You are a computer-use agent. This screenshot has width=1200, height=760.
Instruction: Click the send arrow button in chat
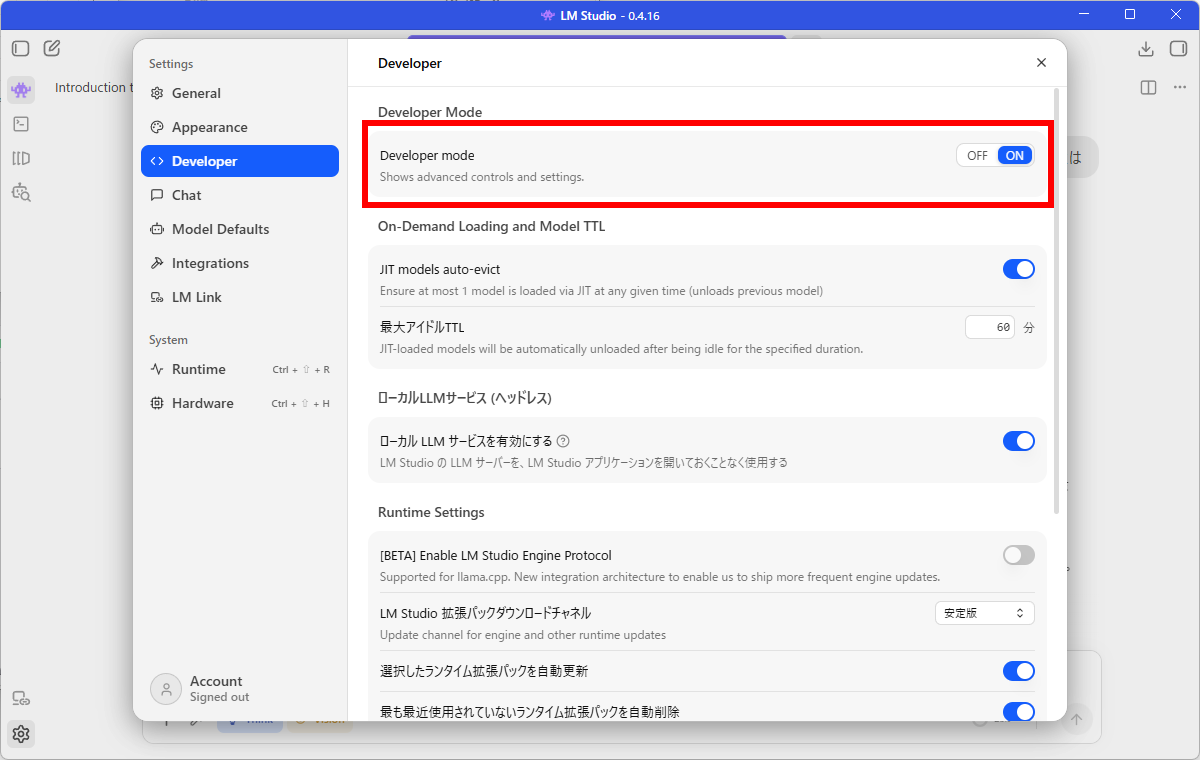tap(1076, 719)
